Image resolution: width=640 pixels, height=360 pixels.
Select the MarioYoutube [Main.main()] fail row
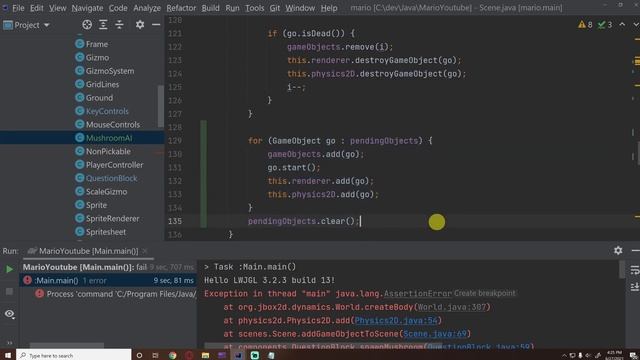pyautogui.click(x=109, y=267)
